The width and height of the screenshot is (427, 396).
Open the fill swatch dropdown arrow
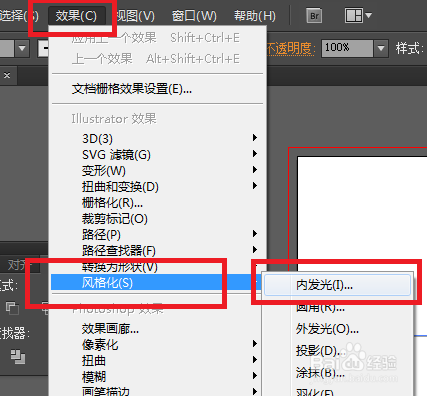pyautogui.click(x=22, y=49)
